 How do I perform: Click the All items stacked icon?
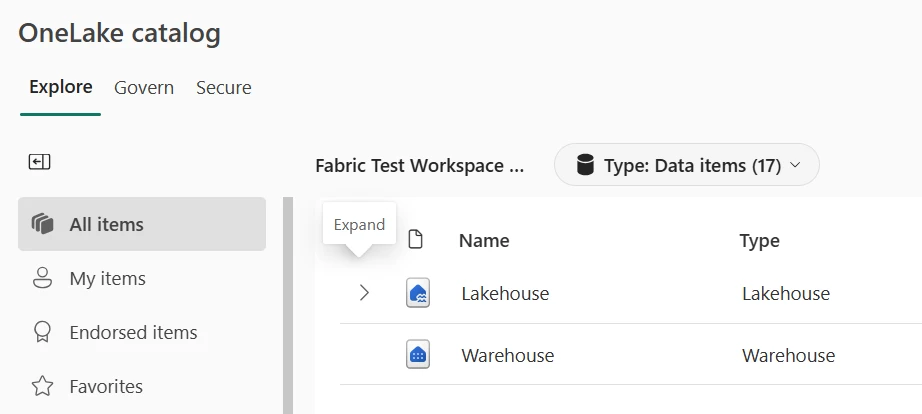42,224
